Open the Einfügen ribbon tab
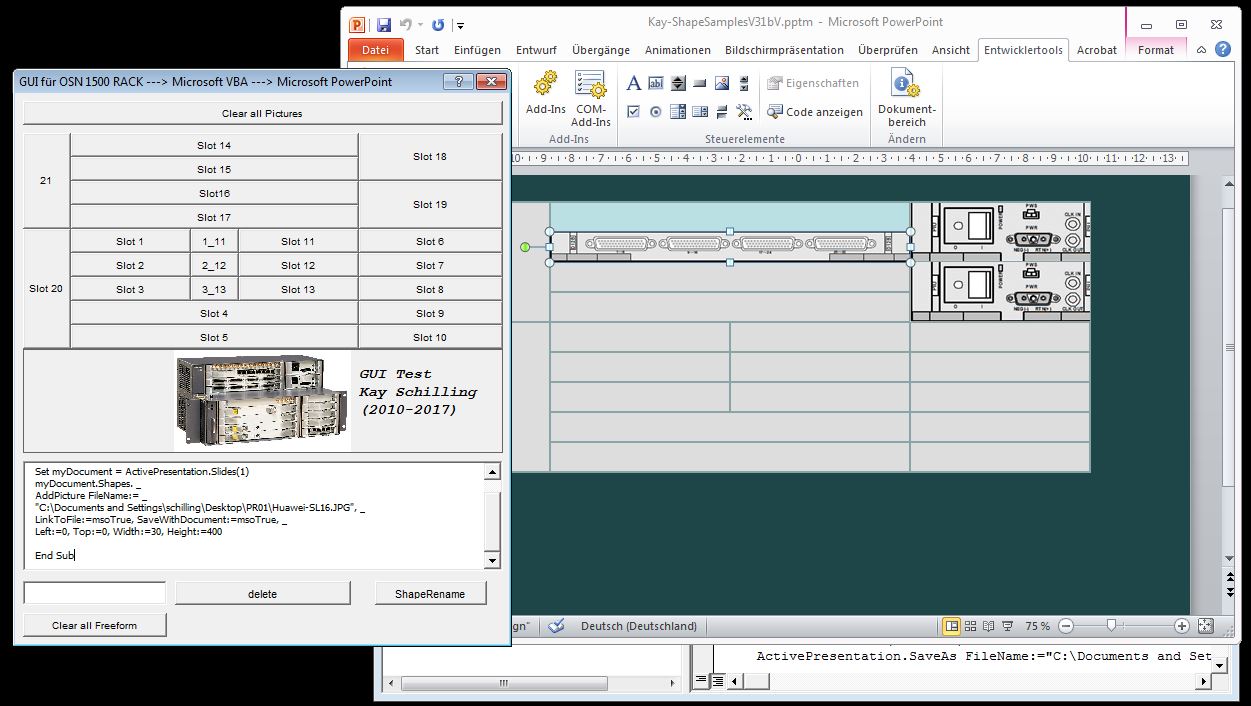The height and width of the screenshot is (706, 1251). 477,50
